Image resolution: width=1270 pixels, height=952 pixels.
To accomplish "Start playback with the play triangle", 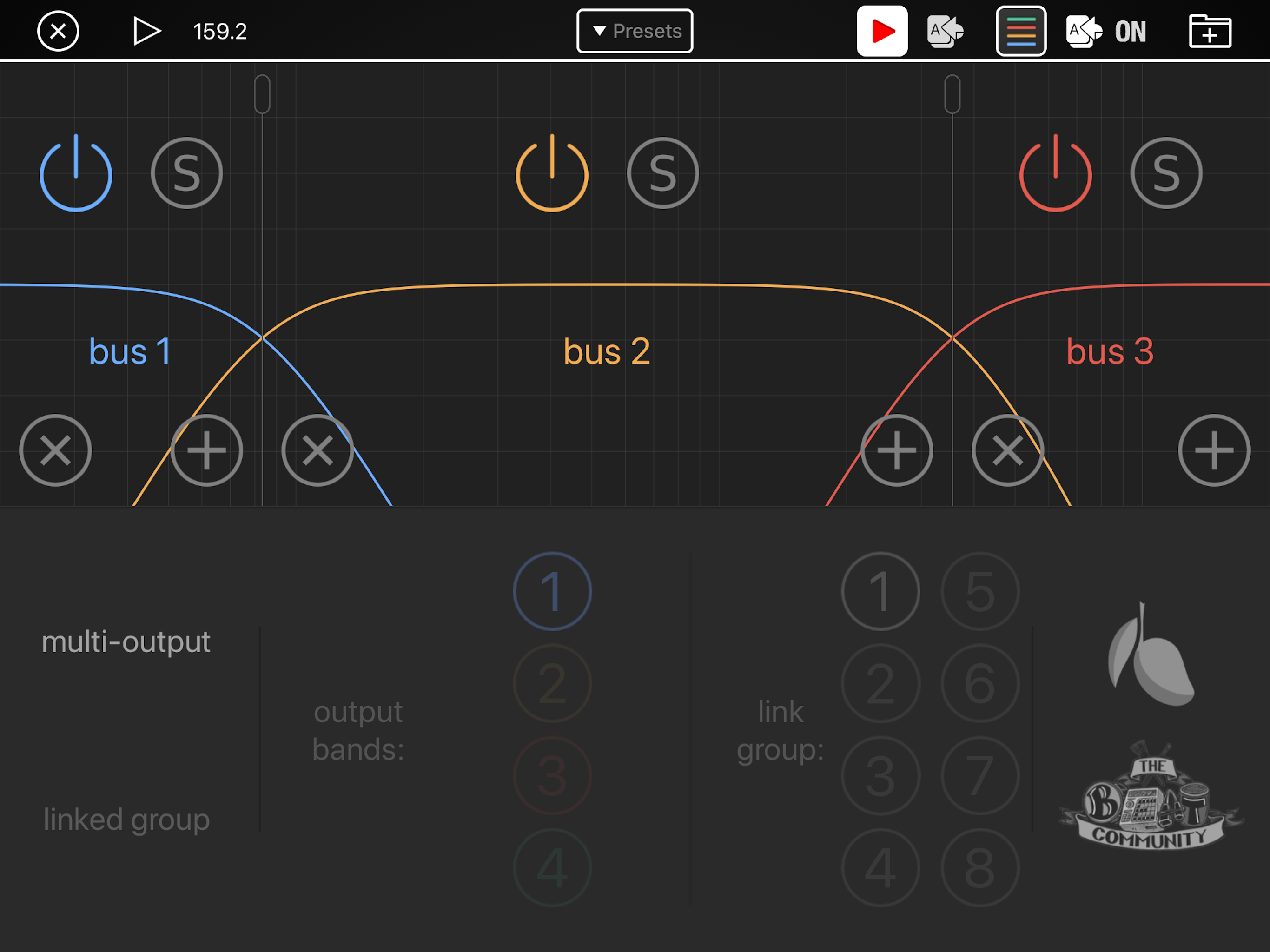I will pos(146,31).
